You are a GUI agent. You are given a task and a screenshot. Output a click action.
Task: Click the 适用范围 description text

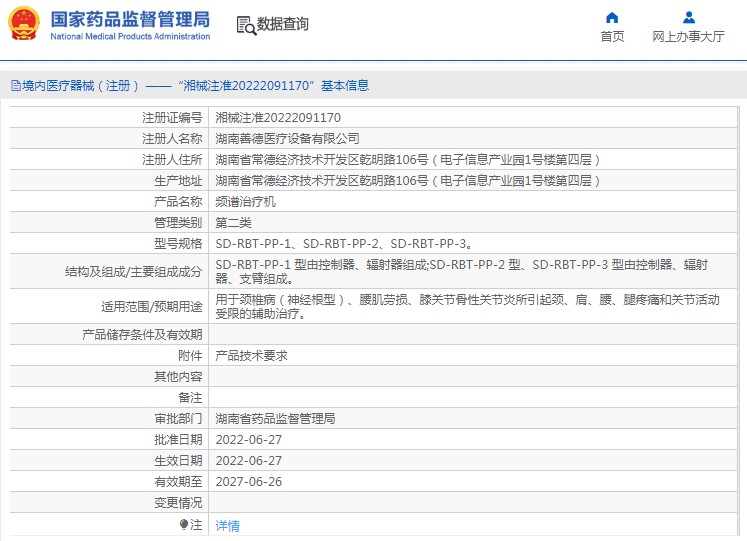point(467,307)
